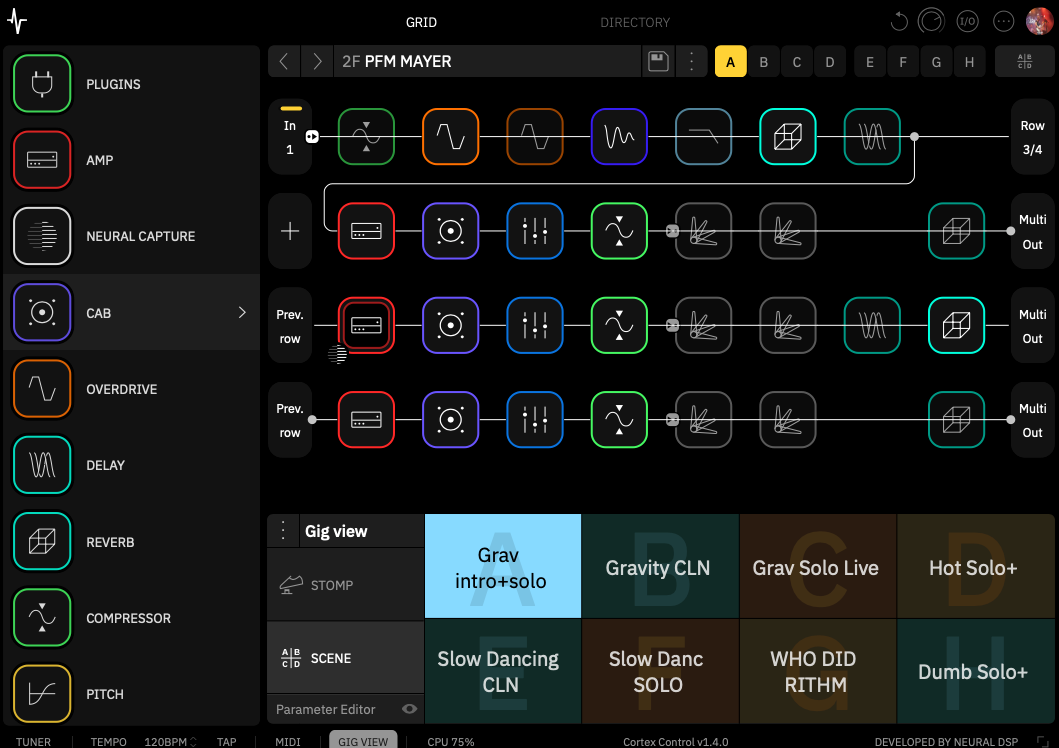Choose the Overdrive category icon
Screen dimensions: 1059x748
(42, 389)
